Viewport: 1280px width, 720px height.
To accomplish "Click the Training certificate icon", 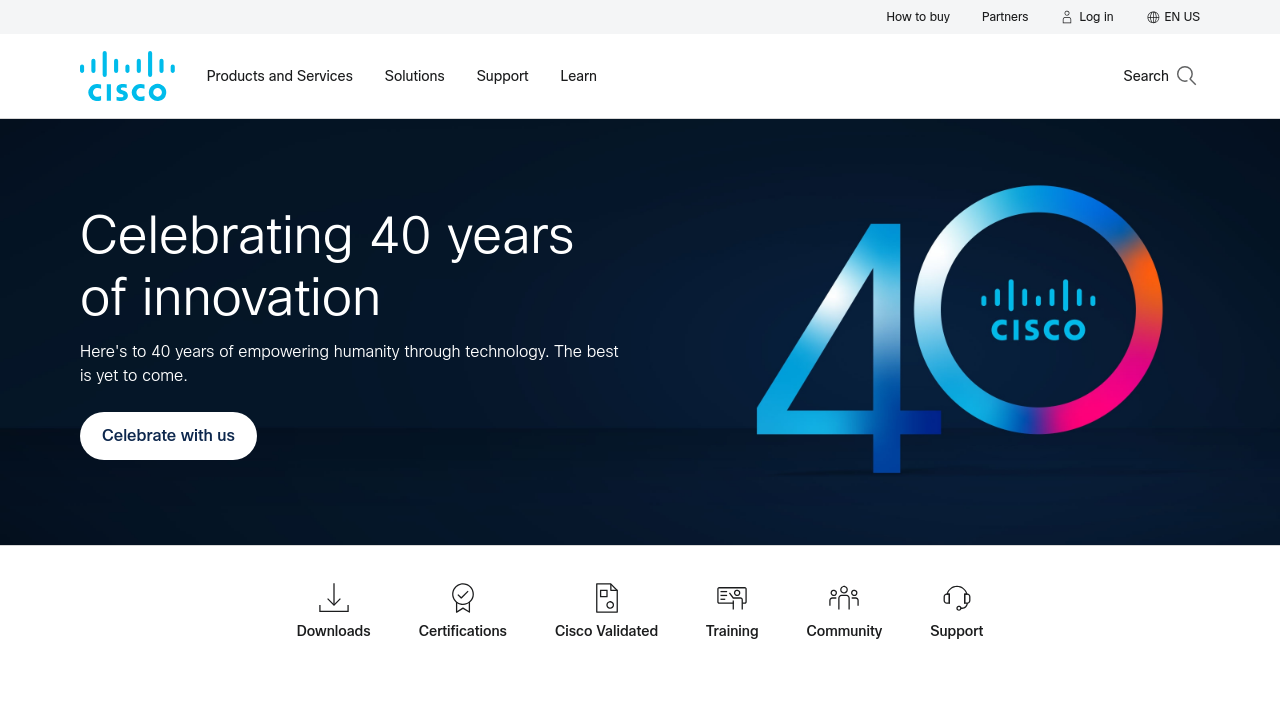I will 732,598.
